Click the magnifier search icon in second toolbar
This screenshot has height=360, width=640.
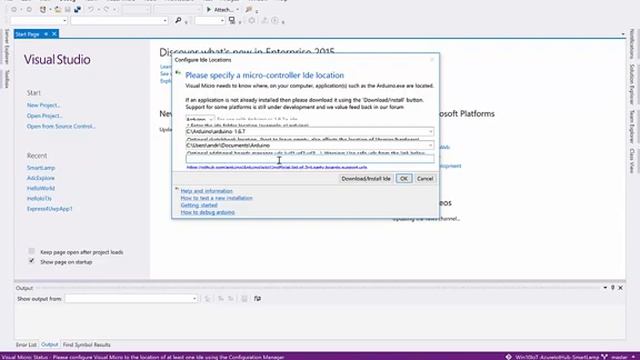178,20
